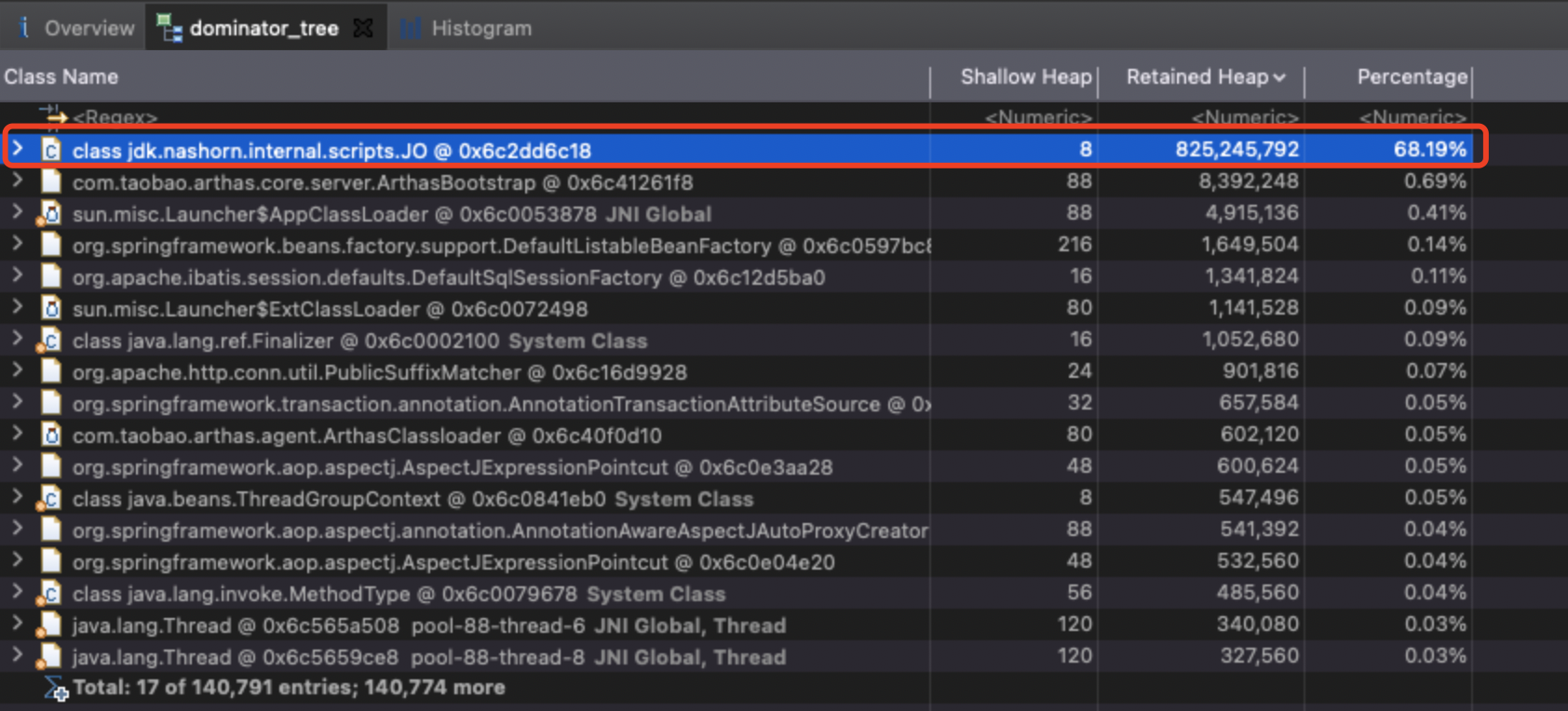The height and width of the screenshot is (711, 1568).
Task: Click Total: 17 of 140,791 entries row
Action: click(289, 687)
